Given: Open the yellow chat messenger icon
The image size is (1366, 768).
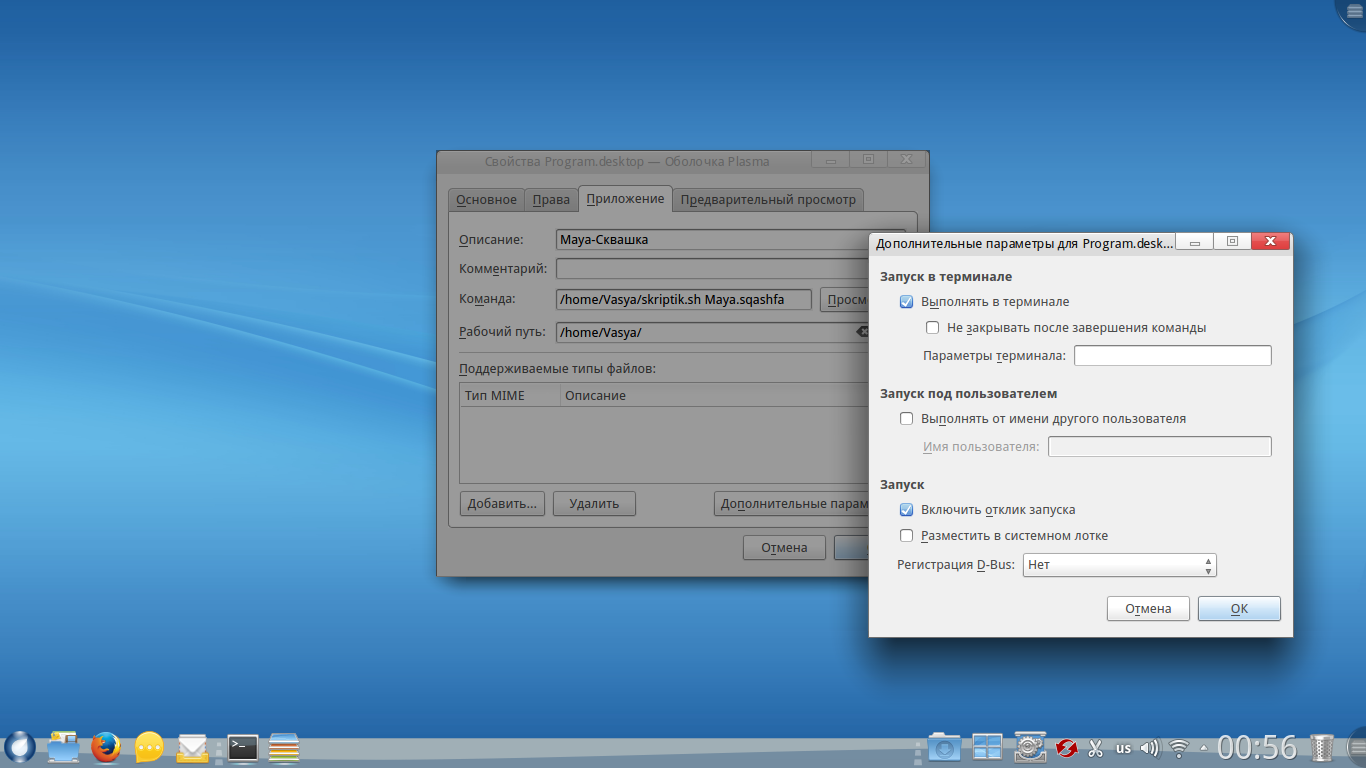Looking at the screenshot, I should click(149, 746).
